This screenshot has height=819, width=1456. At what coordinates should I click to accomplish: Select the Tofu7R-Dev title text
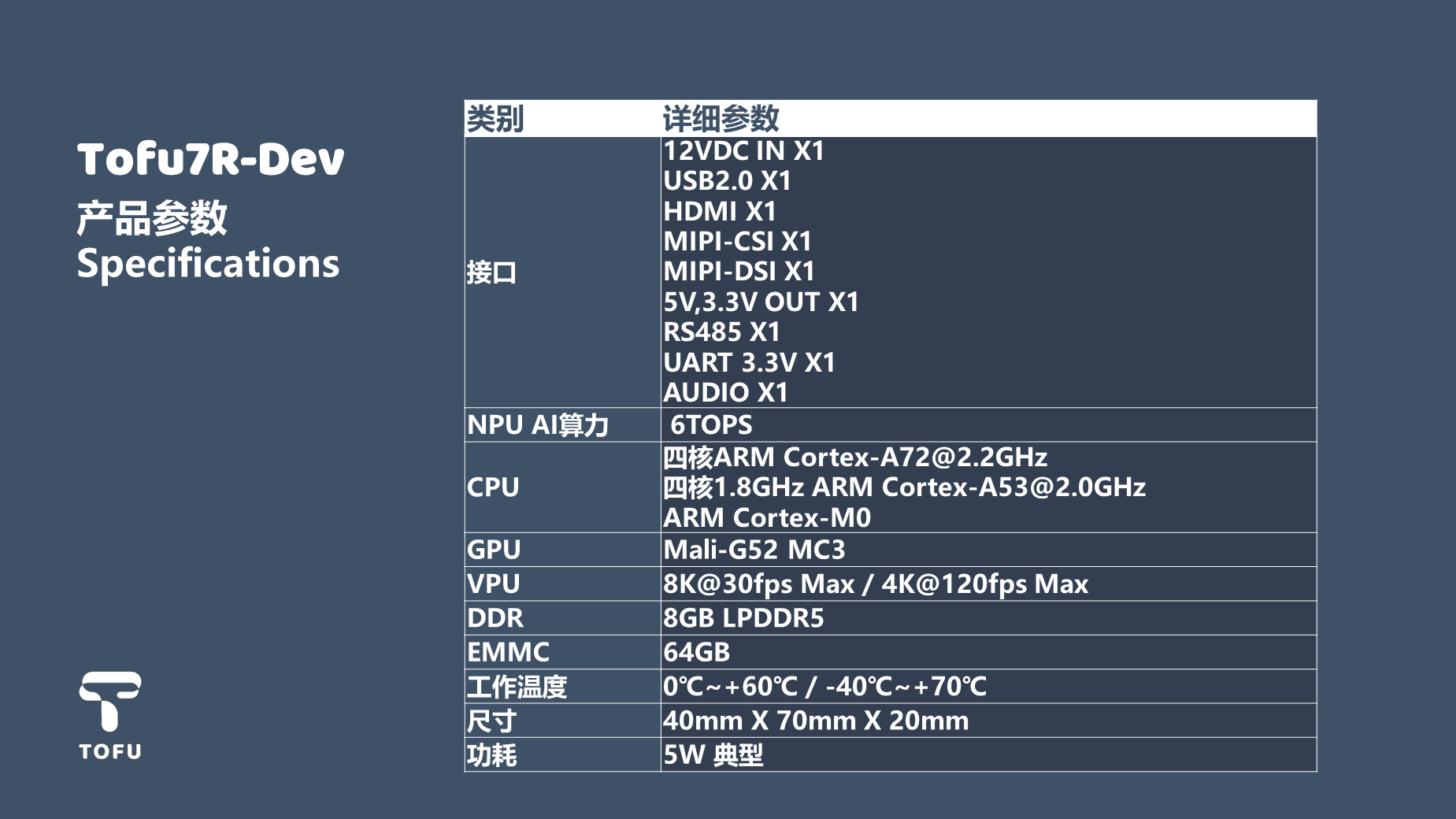click(210, 158)
